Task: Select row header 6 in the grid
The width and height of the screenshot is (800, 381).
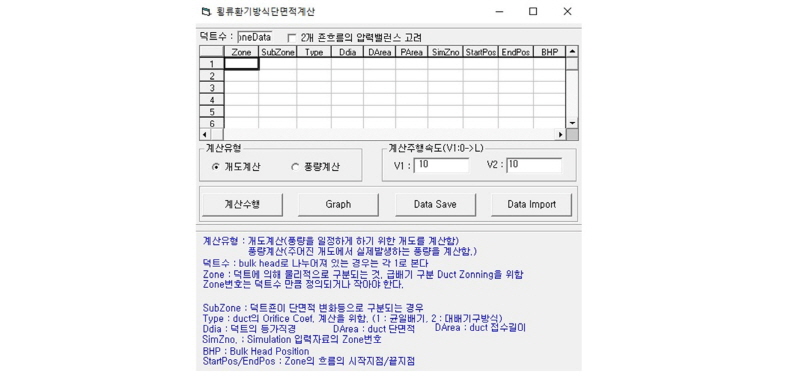Action: 212,122
